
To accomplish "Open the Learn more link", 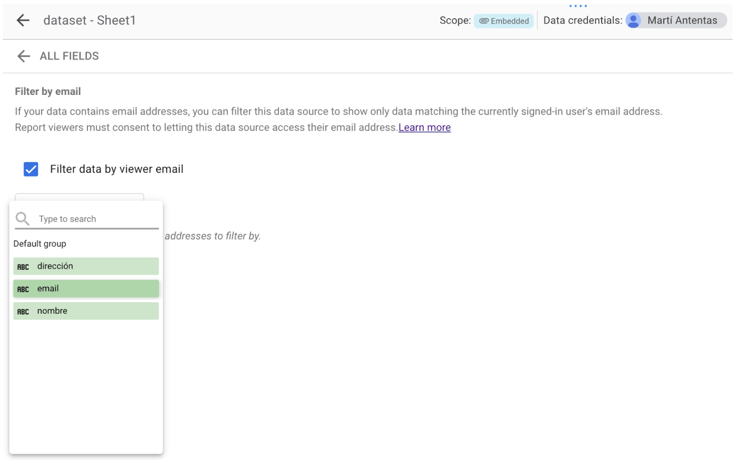I will coord(425,127).
